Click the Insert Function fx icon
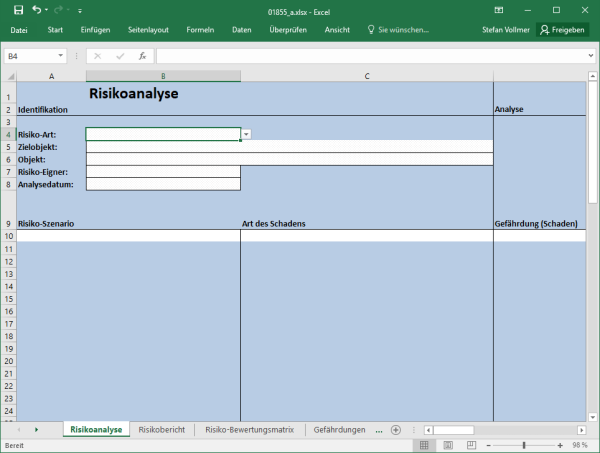 [143, 56]
